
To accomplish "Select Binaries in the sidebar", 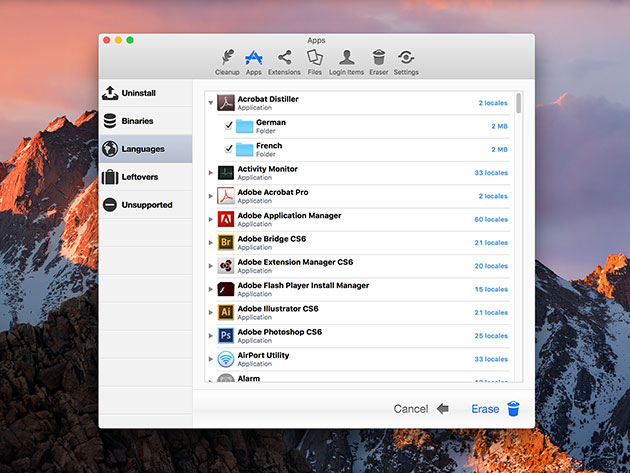I will pyautogui.click(x=145, y=121).
